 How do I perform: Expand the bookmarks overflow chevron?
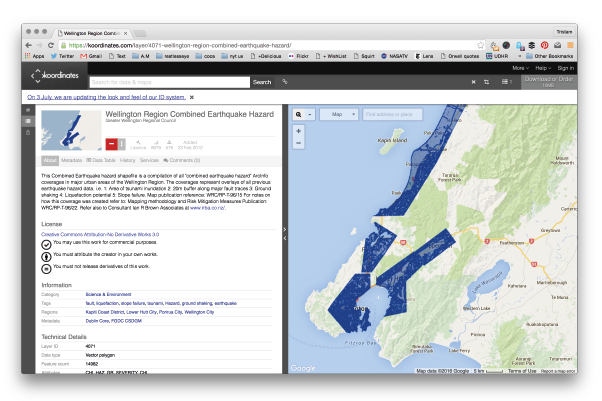pos(520,56)
